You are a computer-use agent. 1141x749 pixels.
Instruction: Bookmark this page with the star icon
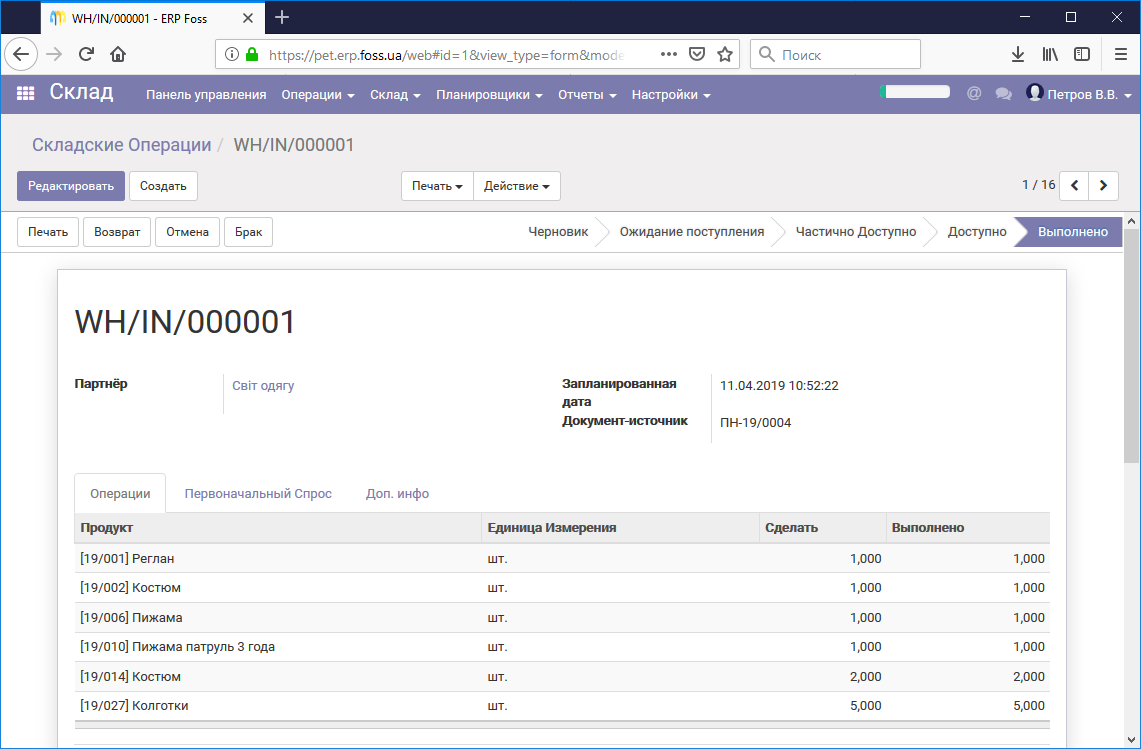click(725, 55)
